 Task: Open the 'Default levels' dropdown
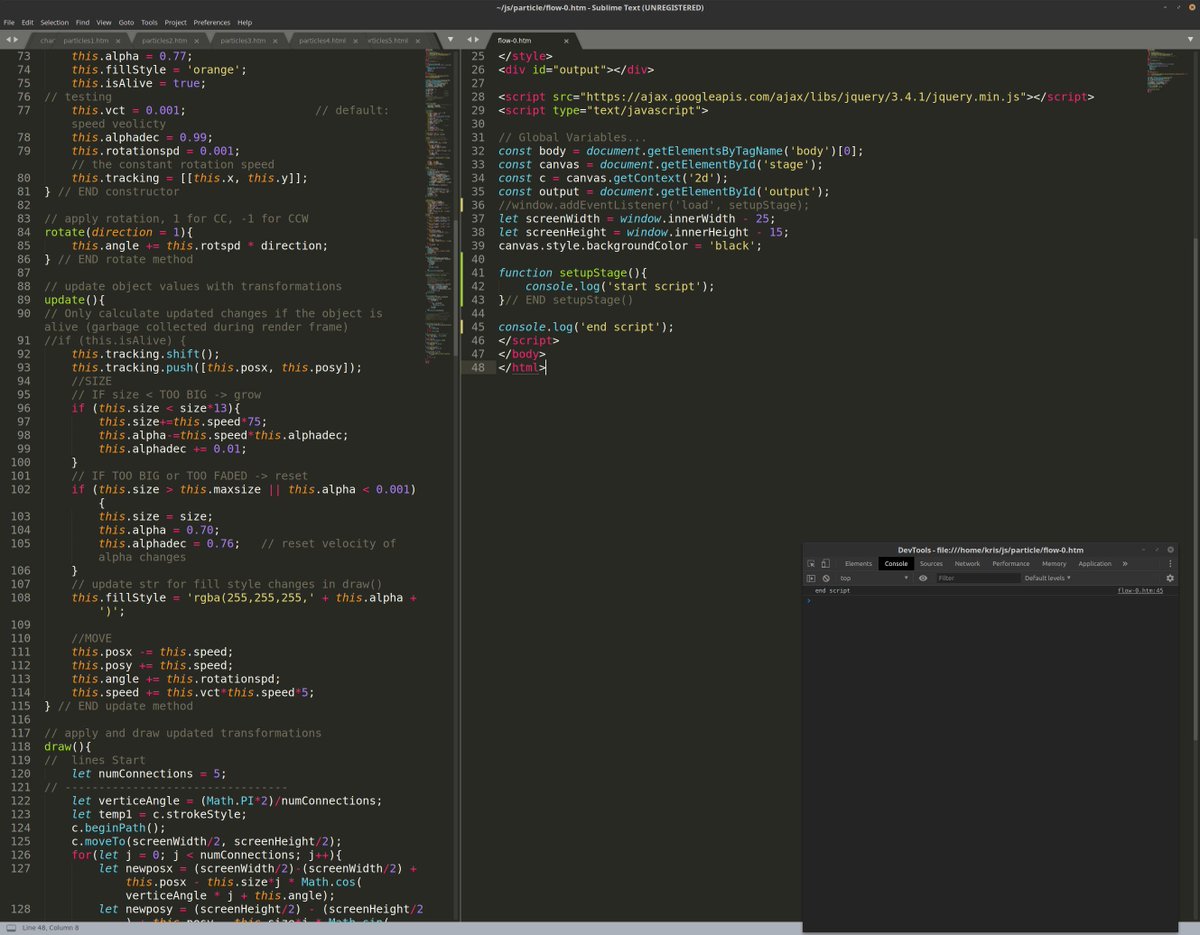pos(1047,578)
